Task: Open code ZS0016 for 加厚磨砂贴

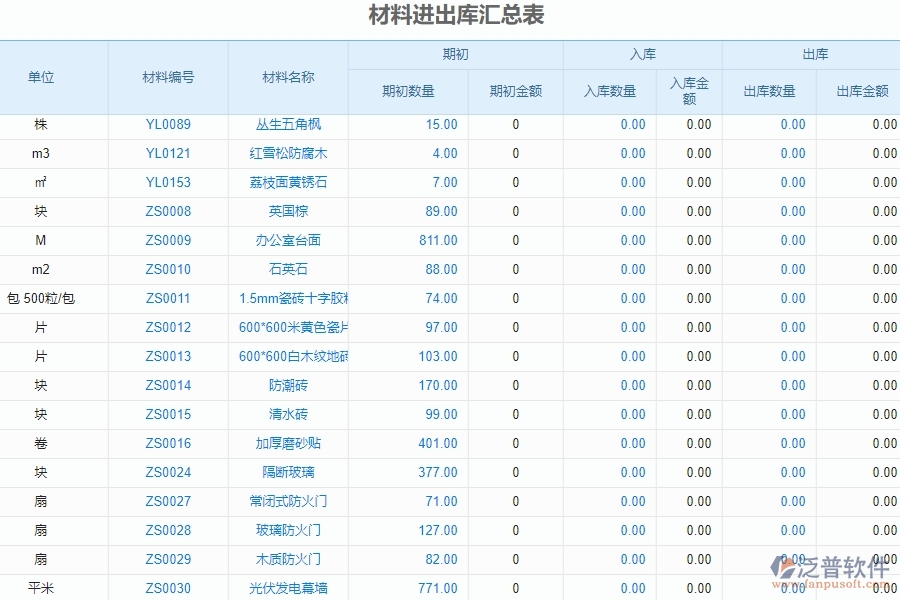Action: (167, 443)
